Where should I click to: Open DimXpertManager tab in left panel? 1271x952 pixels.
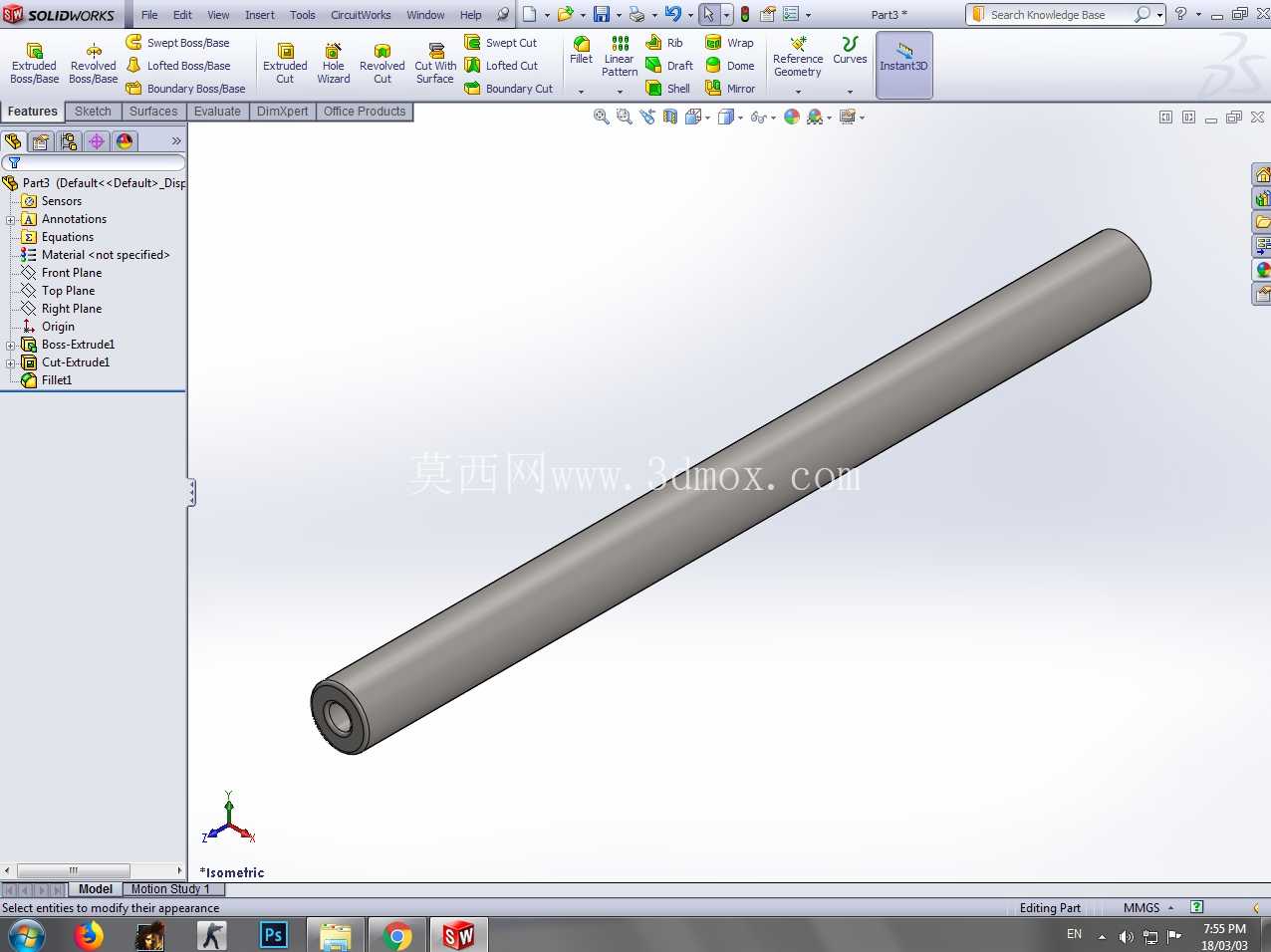coord(97,141)
